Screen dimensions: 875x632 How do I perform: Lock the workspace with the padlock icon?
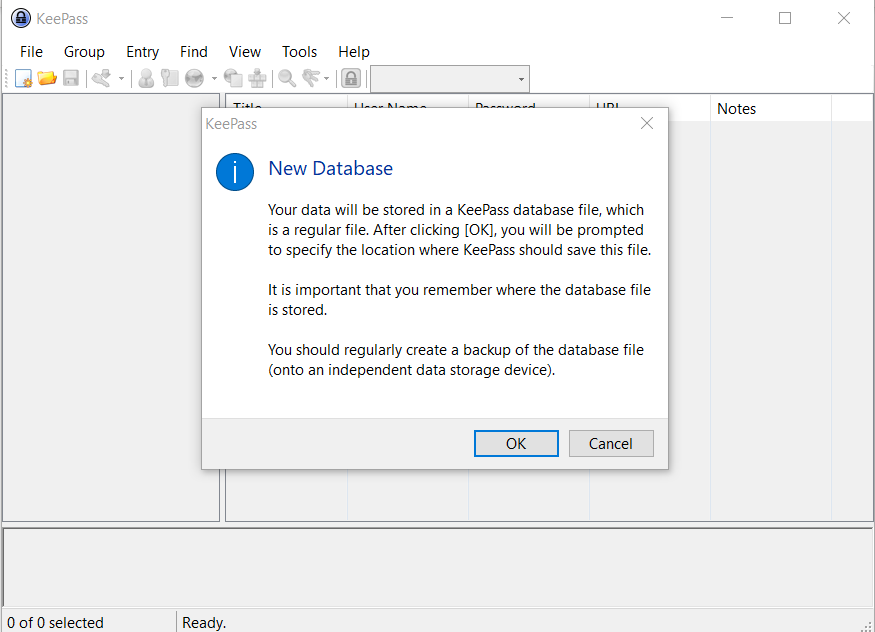(x=351, y=78)
